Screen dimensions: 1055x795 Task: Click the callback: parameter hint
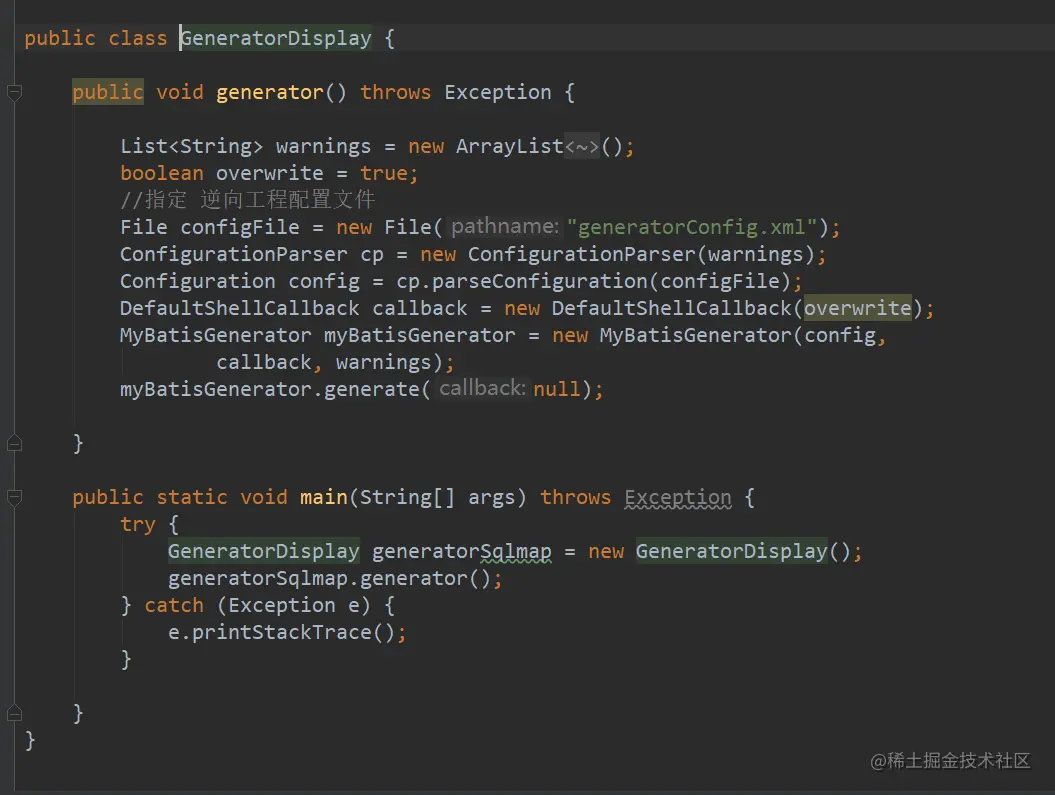(482, 388)
